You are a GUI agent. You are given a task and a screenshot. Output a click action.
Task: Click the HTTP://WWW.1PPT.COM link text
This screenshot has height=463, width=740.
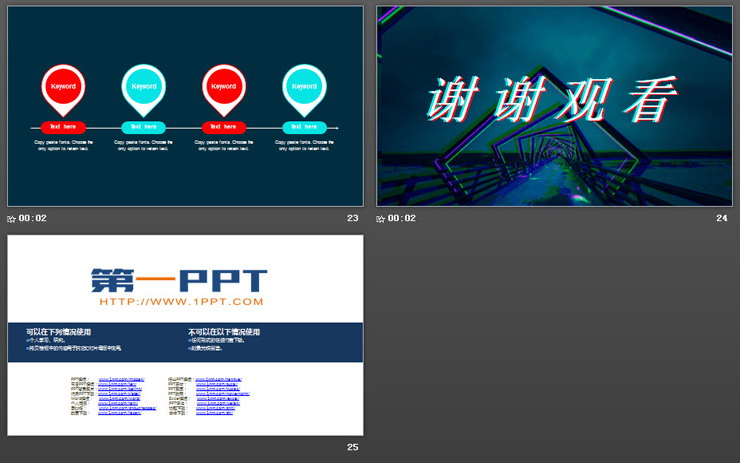(x=181, y=301)
